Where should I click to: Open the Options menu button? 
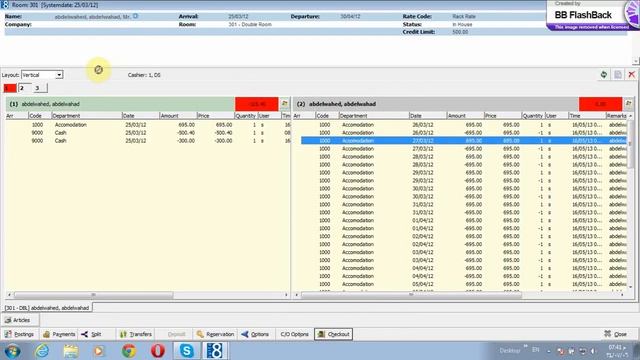pyautogui.click(x=255, y=334)
